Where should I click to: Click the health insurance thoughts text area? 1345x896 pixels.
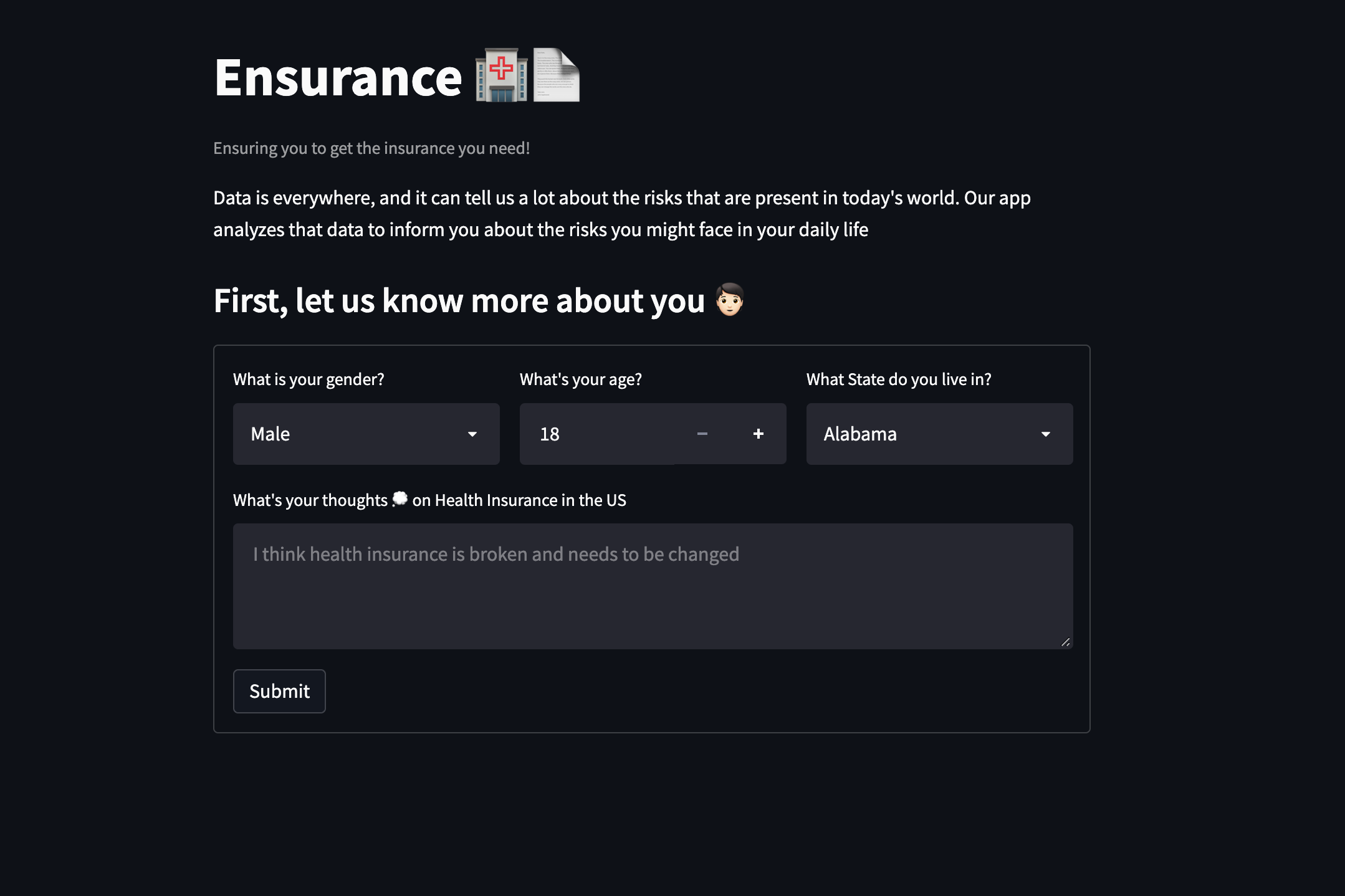click(x=653, y=586)
